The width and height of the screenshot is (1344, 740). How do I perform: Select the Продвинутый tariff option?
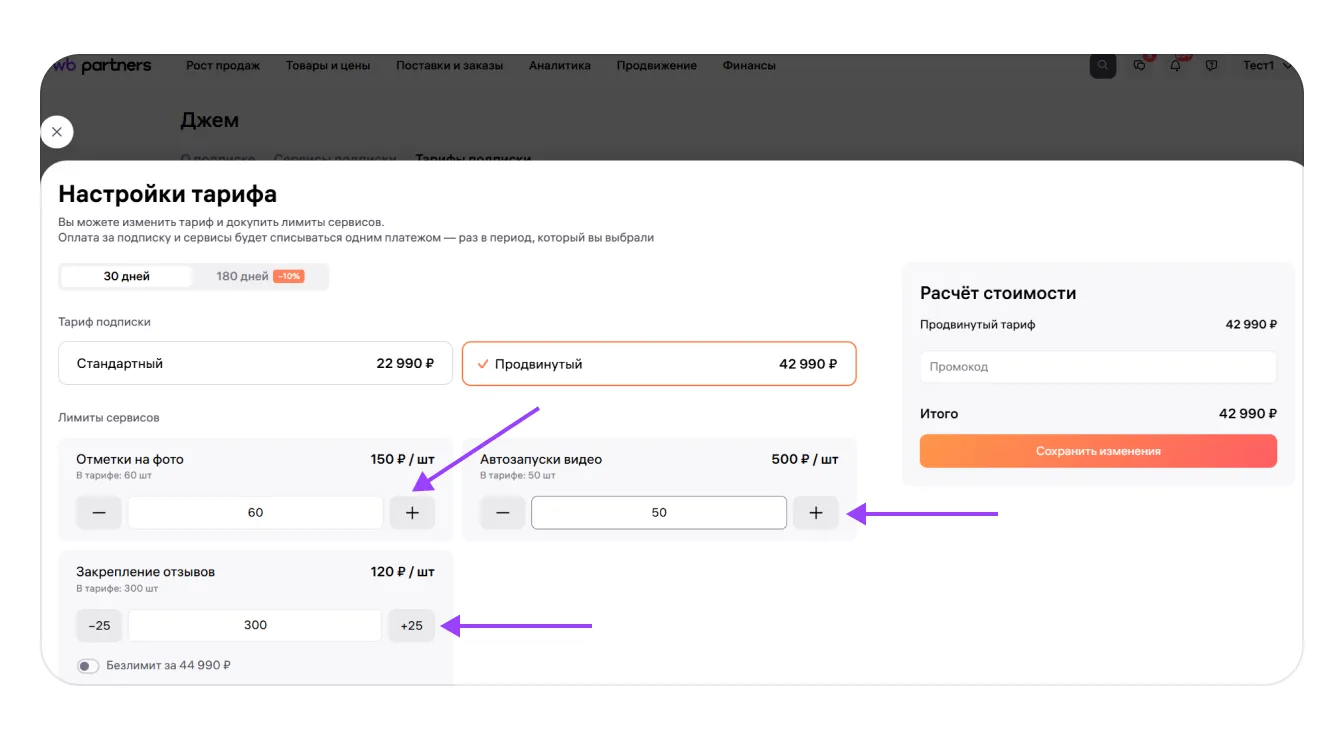(x=658, y=364)
